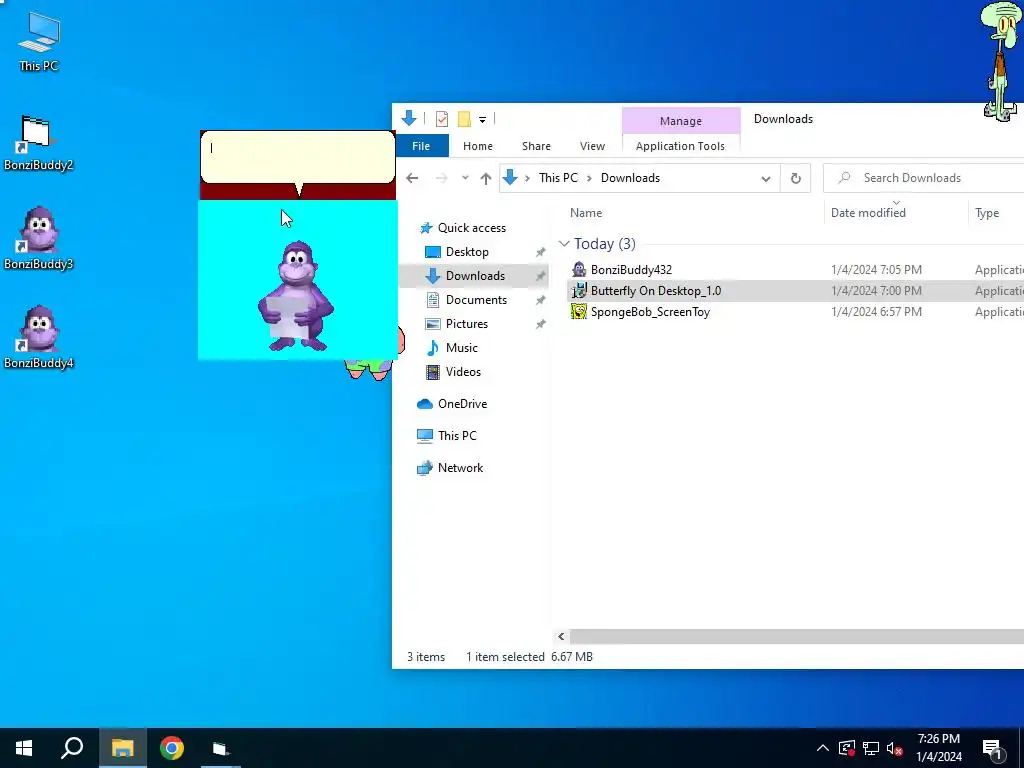
Task: Select Quick access in navigation pane
Action: pyautogui.click(x=472, y=228)
